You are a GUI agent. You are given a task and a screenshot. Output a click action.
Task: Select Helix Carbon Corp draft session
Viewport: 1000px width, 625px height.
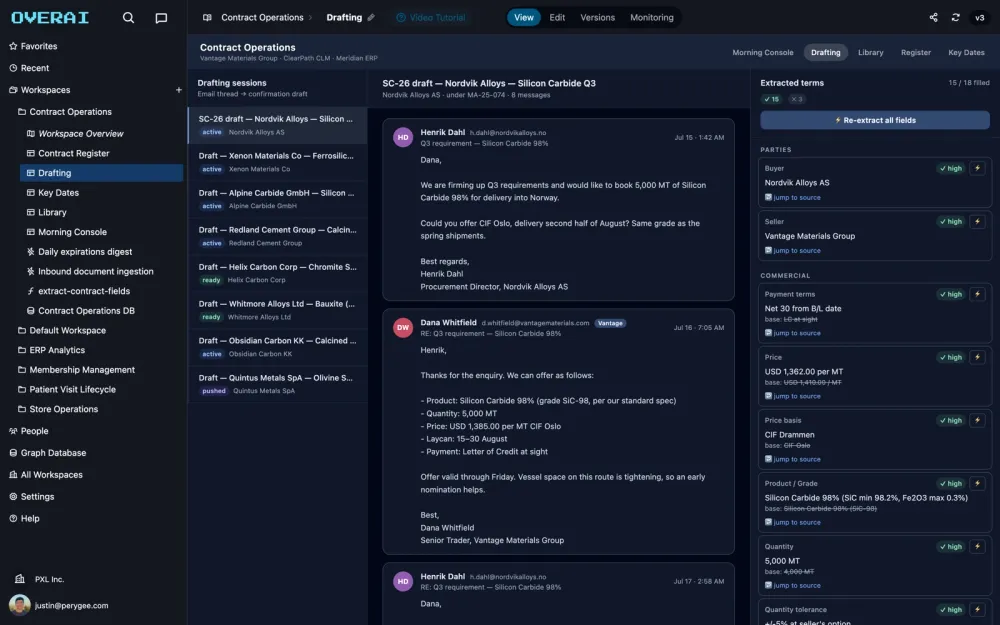tap(277, 273)
